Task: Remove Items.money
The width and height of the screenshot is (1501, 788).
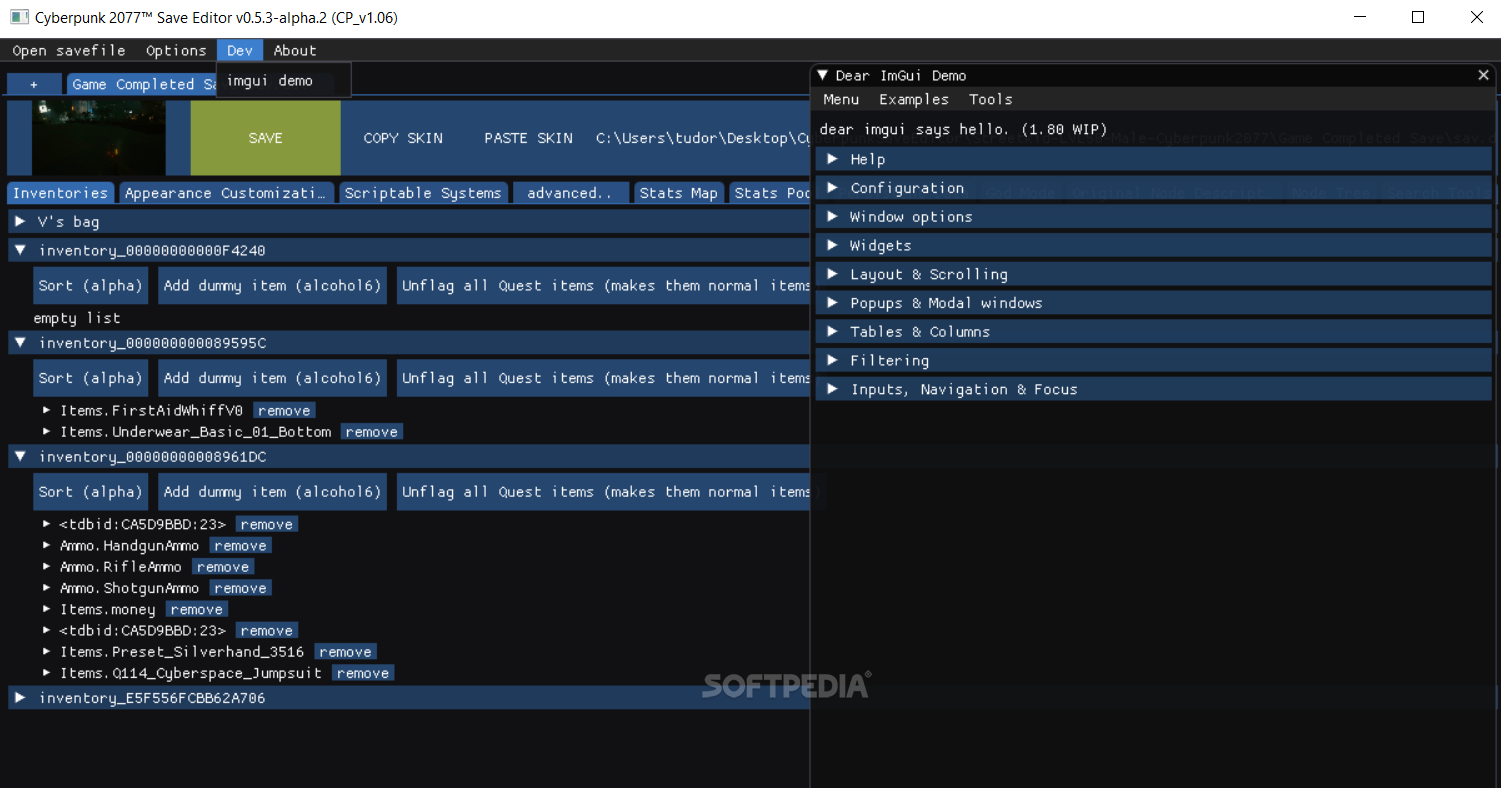Action: click(197, 609)
